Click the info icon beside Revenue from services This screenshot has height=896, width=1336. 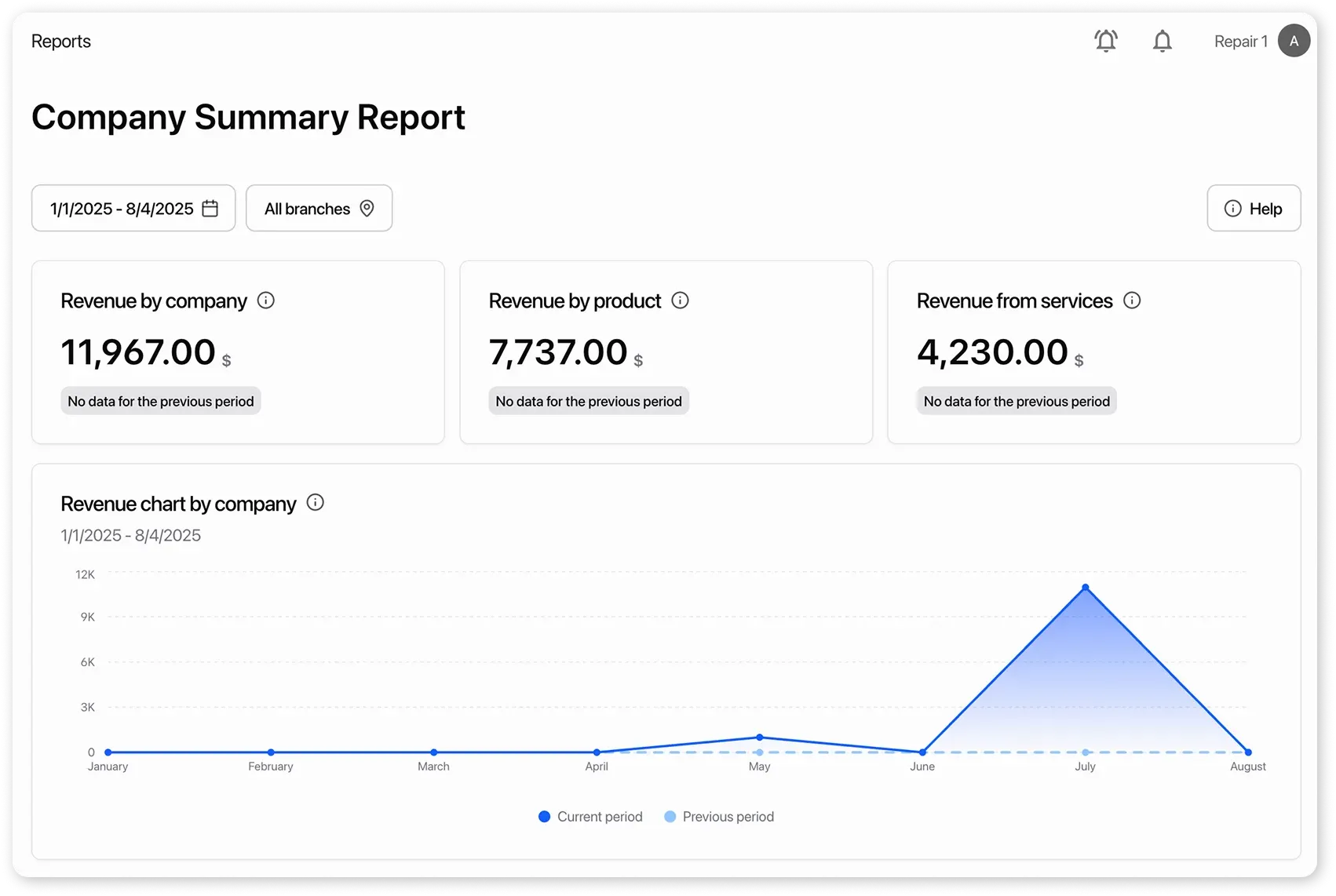coord(1133,300)
